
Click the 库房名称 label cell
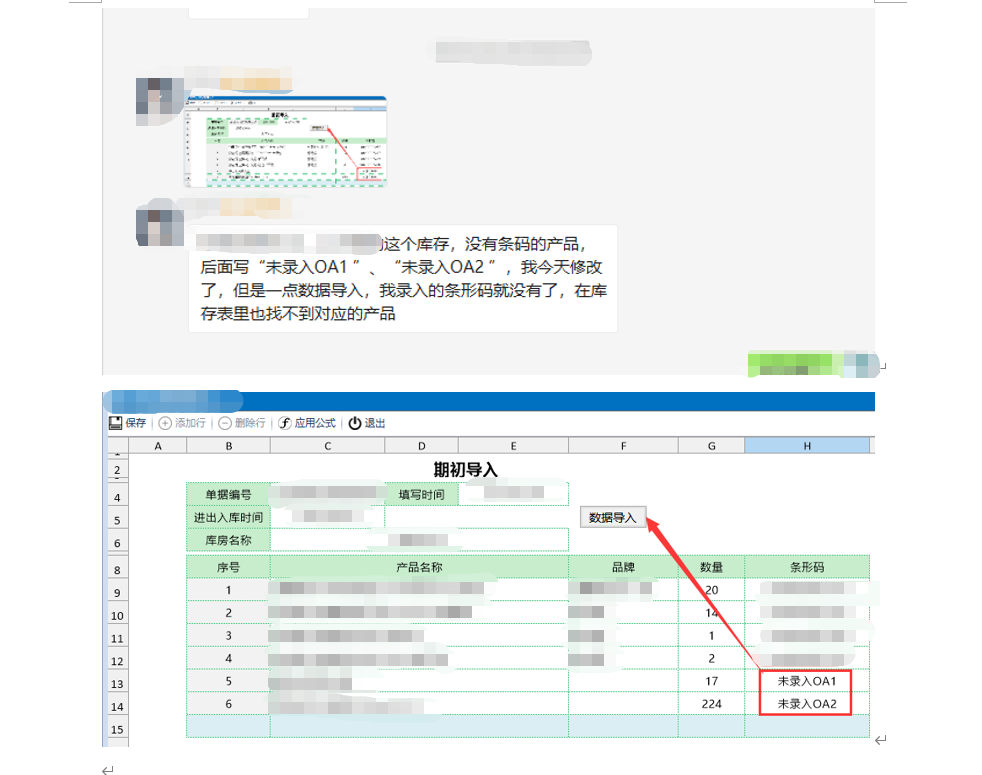pos(228,540)
